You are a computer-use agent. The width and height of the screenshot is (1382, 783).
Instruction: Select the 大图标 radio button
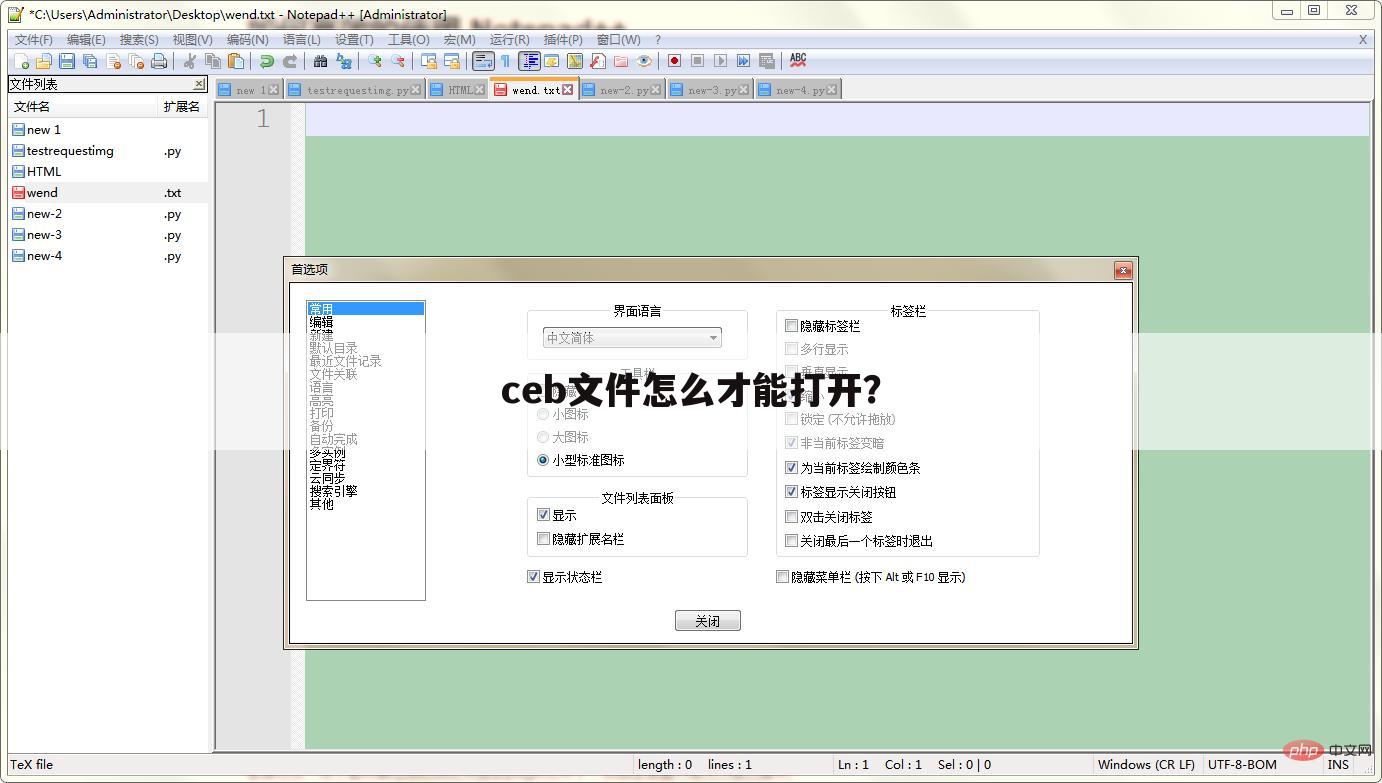543,437
